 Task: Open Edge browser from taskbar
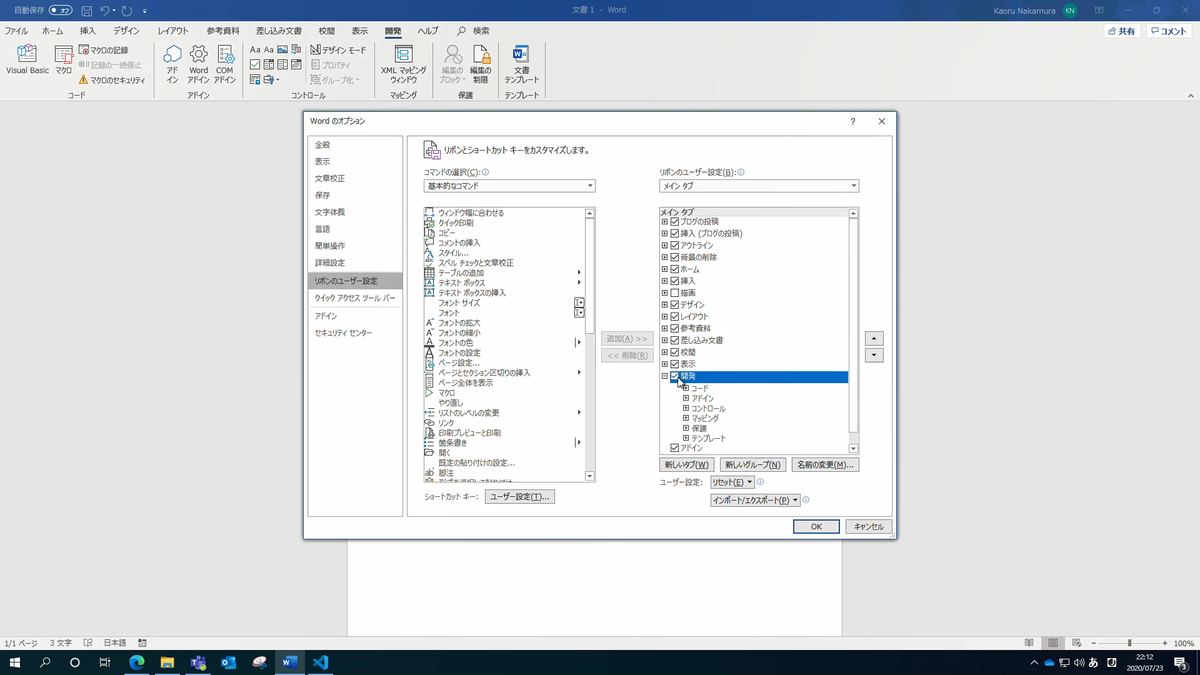click(x=137, y=662)
